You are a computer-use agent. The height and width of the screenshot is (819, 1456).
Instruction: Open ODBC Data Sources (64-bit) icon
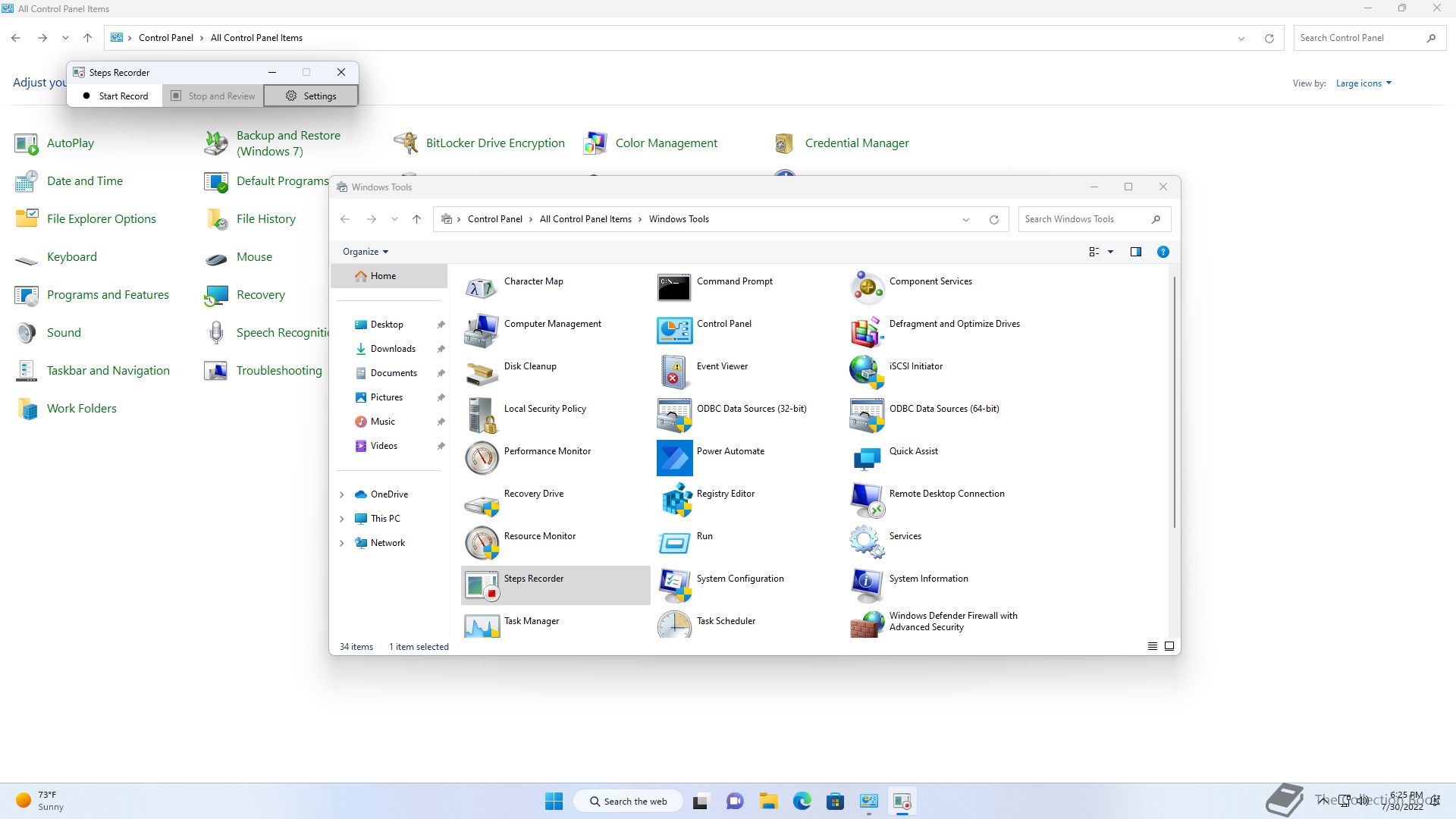[x=867, y=416]
